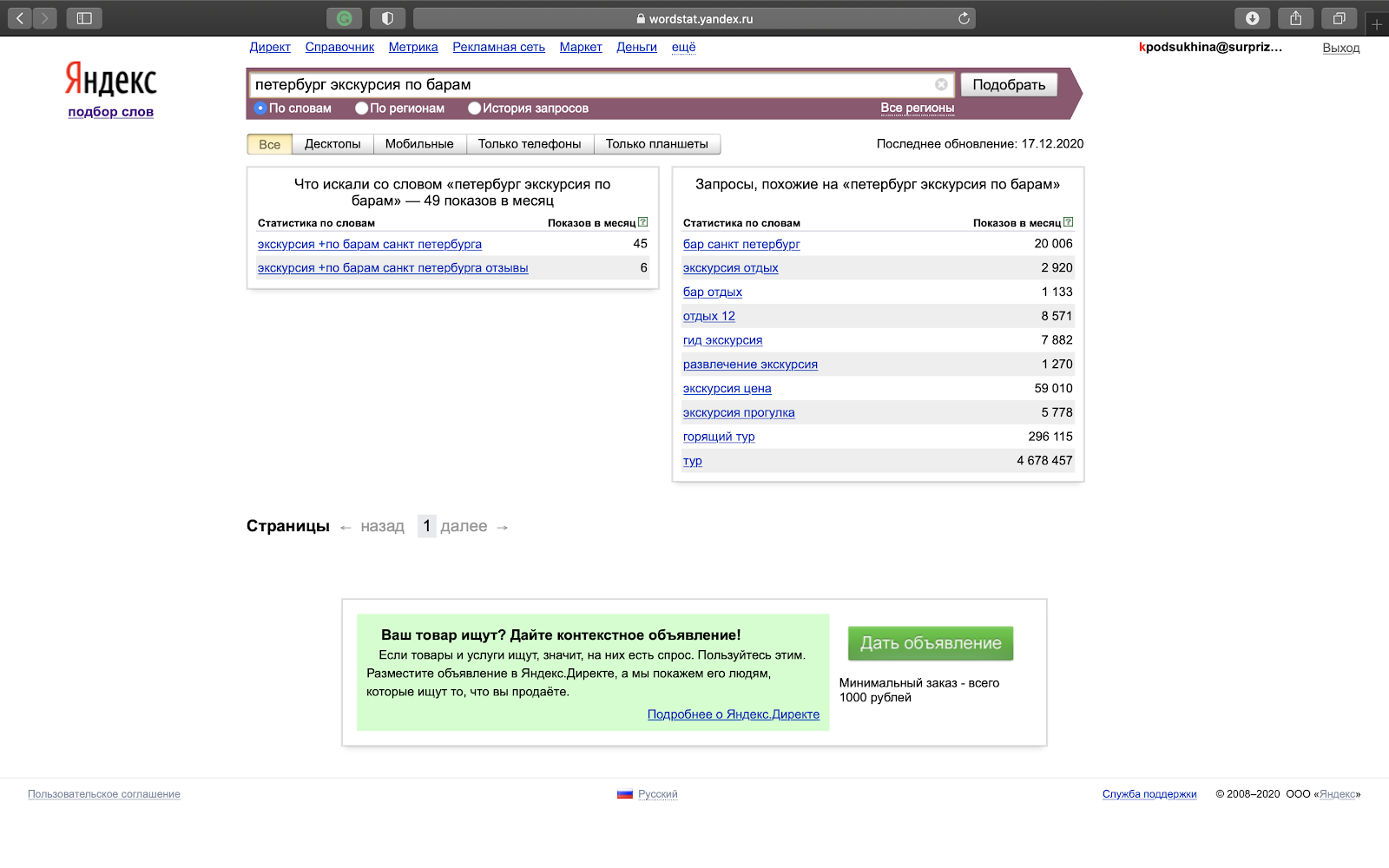Click the value 4 678 457 for 'тур'
This screenshot has width=1389, height=868.
1044,461
